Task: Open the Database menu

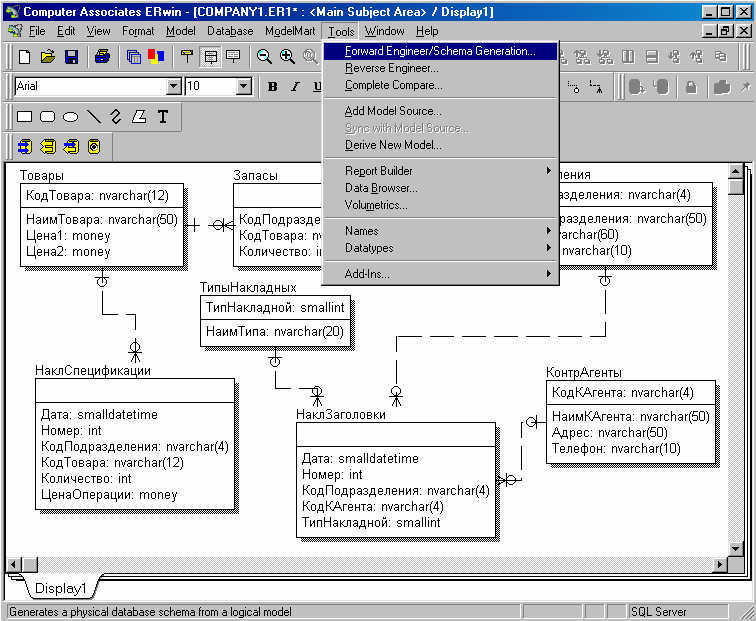Action: click(x=230, y=31)
